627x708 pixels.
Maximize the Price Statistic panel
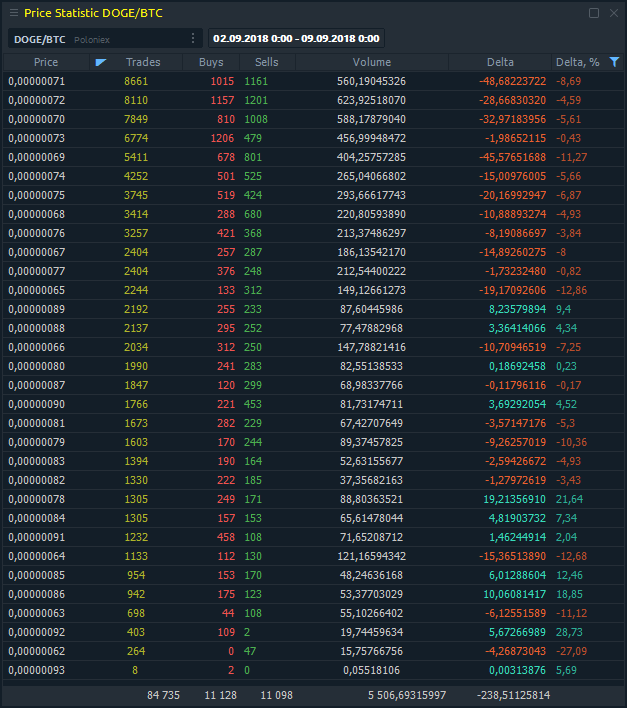594,13
